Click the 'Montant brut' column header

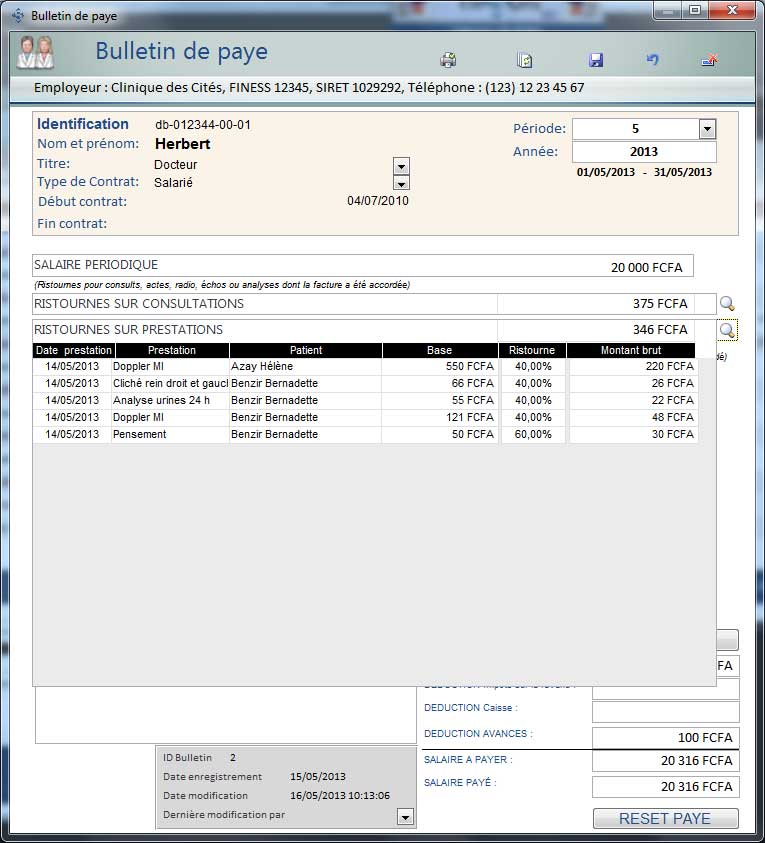tap(631, 351)
